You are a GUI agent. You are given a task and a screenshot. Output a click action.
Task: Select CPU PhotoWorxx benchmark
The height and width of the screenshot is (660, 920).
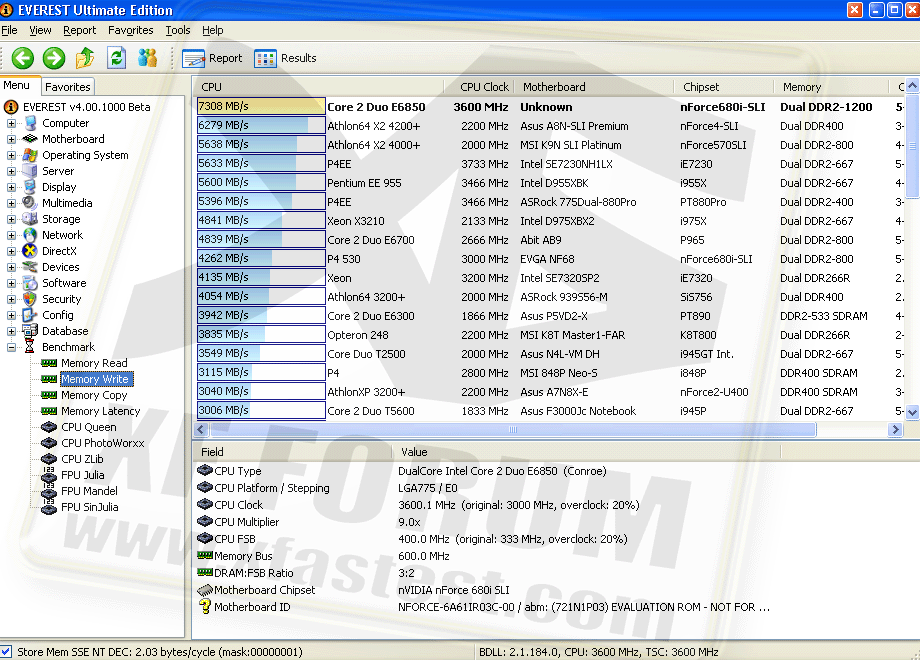tap(103, 443)
